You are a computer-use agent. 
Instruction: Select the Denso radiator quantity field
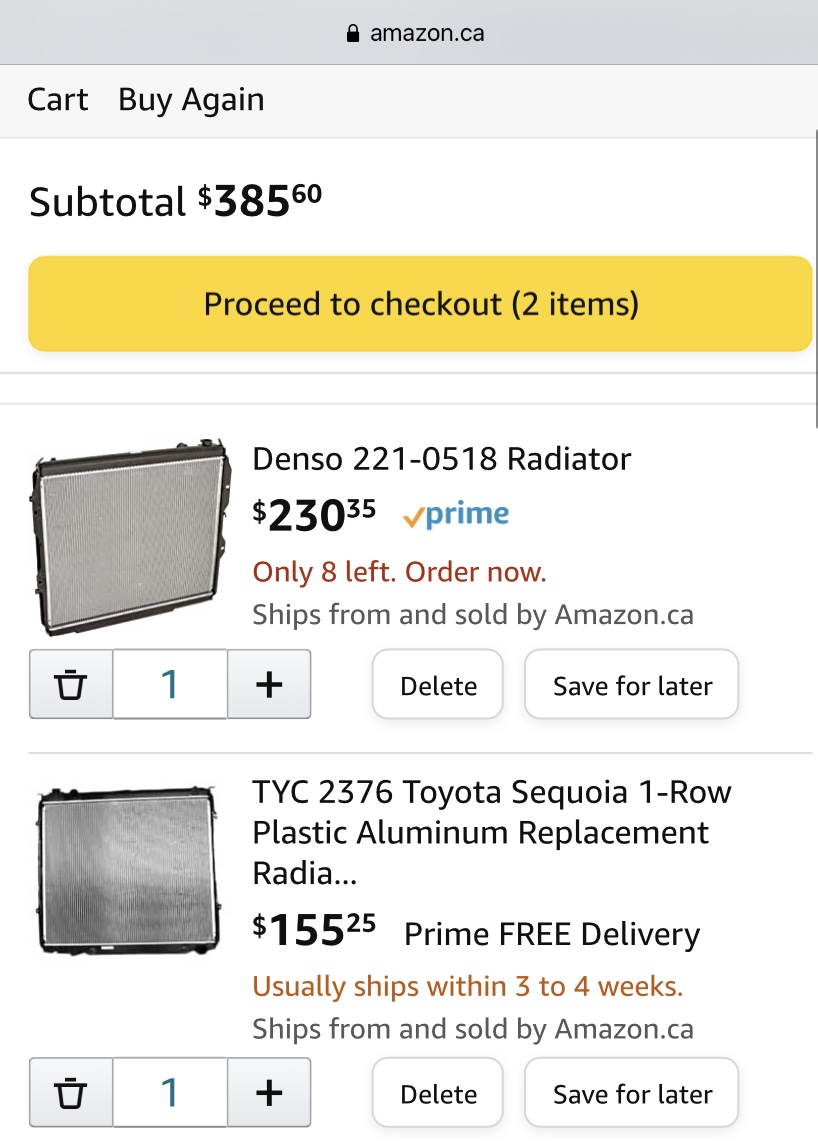pyautogui.click(x=170, y=685)
